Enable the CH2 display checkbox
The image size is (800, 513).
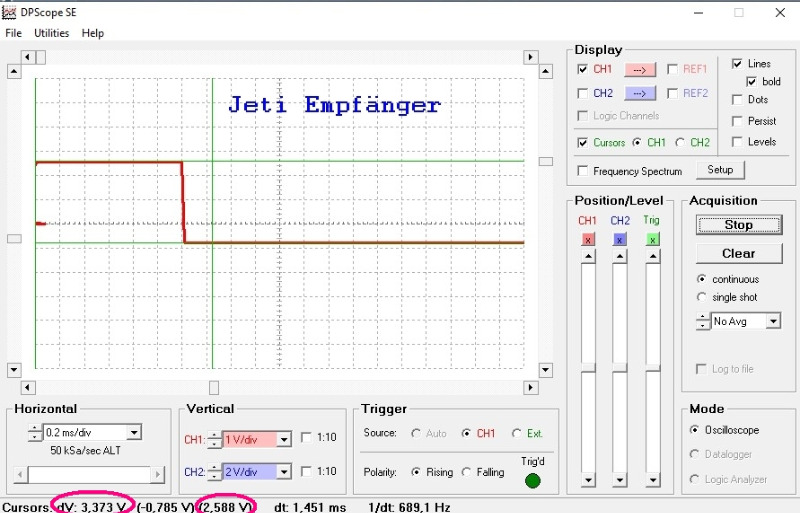click(x=582, y=93)
